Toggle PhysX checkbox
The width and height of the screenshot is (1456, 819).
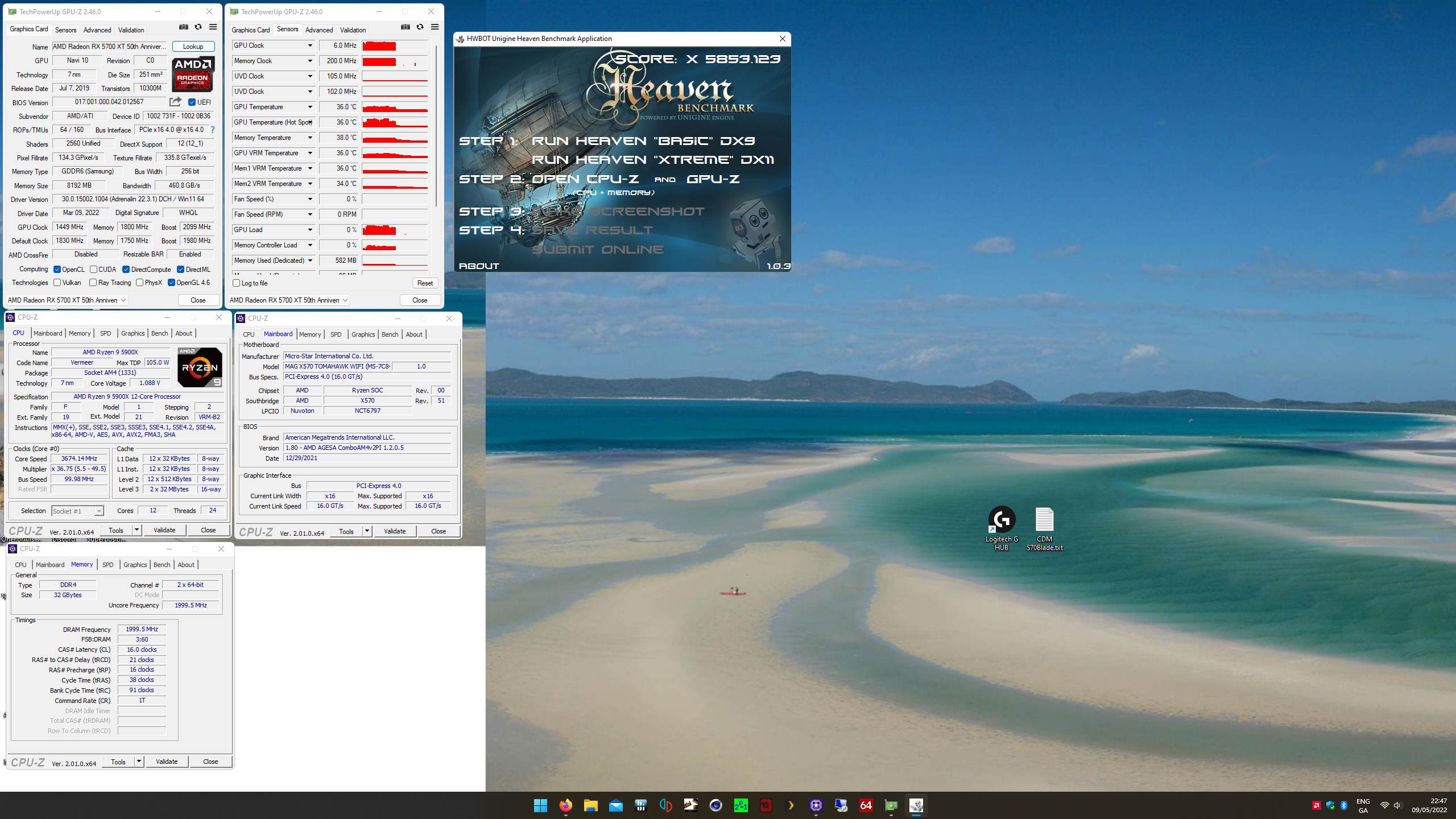(x=139, y=283)
